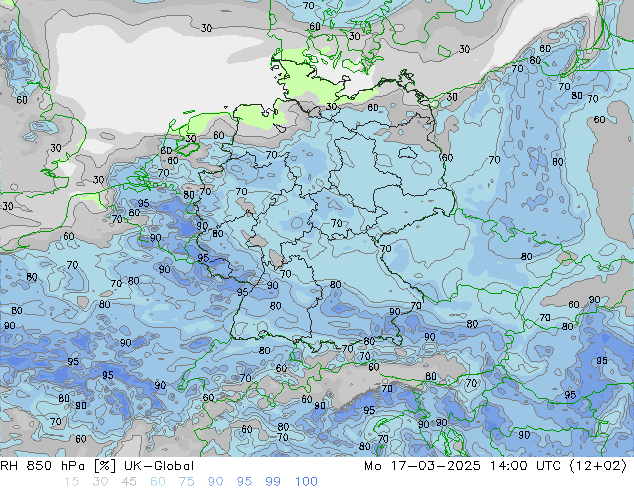The height and width of the screenshot is (490, 634).
Task: Click legend value "99" in color scale
Action: point(273,482)
